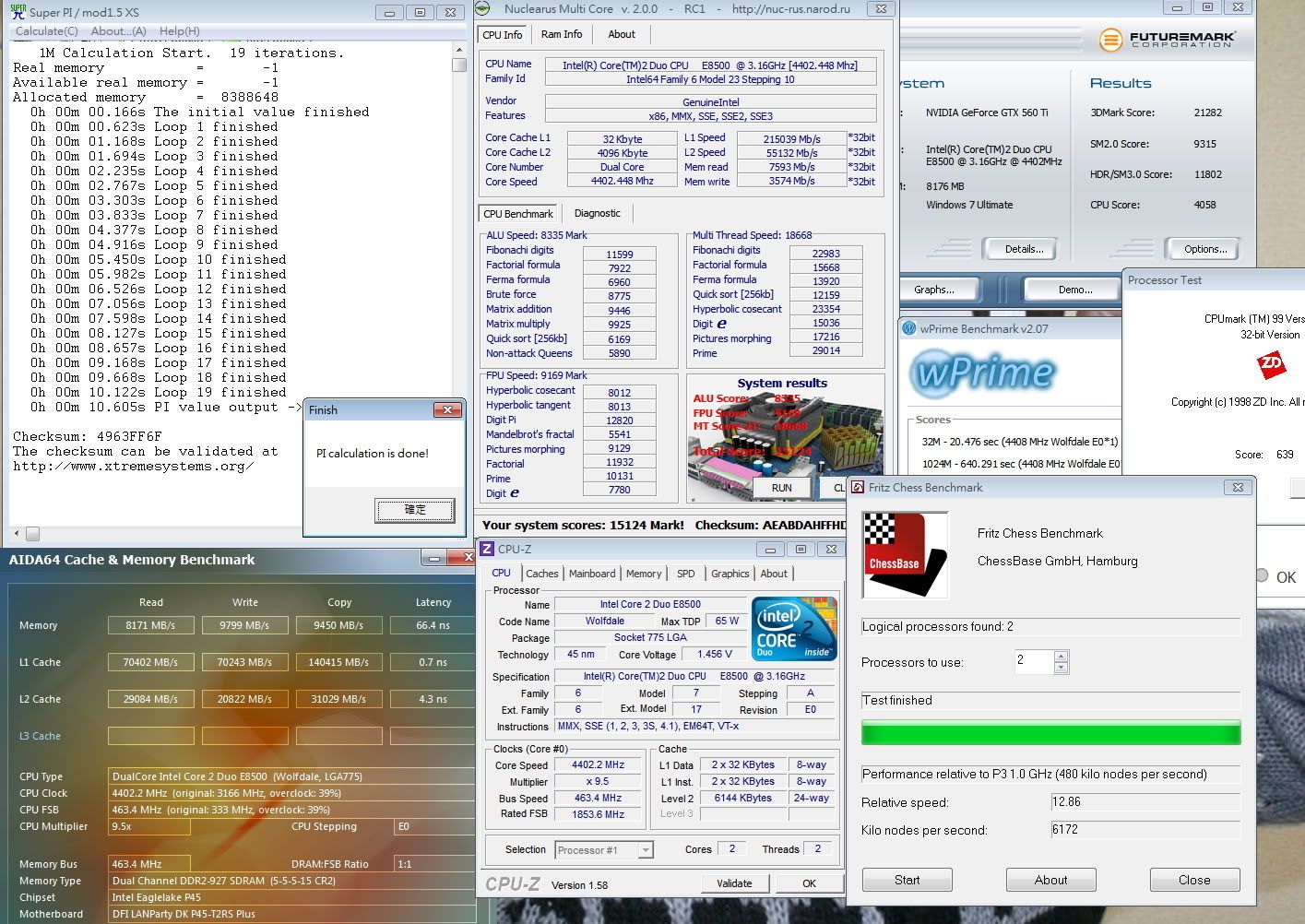
Task: Click Close button in Fritz Chess Benchmark
Action: [x=1194, y=880]
